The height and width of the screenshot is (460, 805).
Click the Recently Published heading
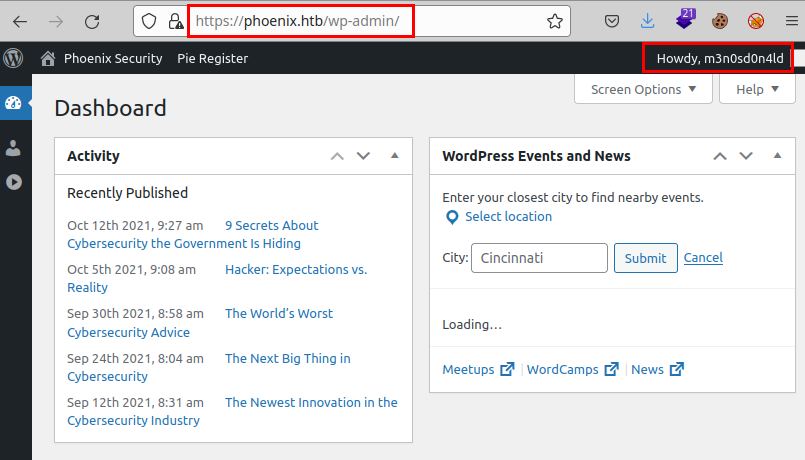click(x=127, y=193)
